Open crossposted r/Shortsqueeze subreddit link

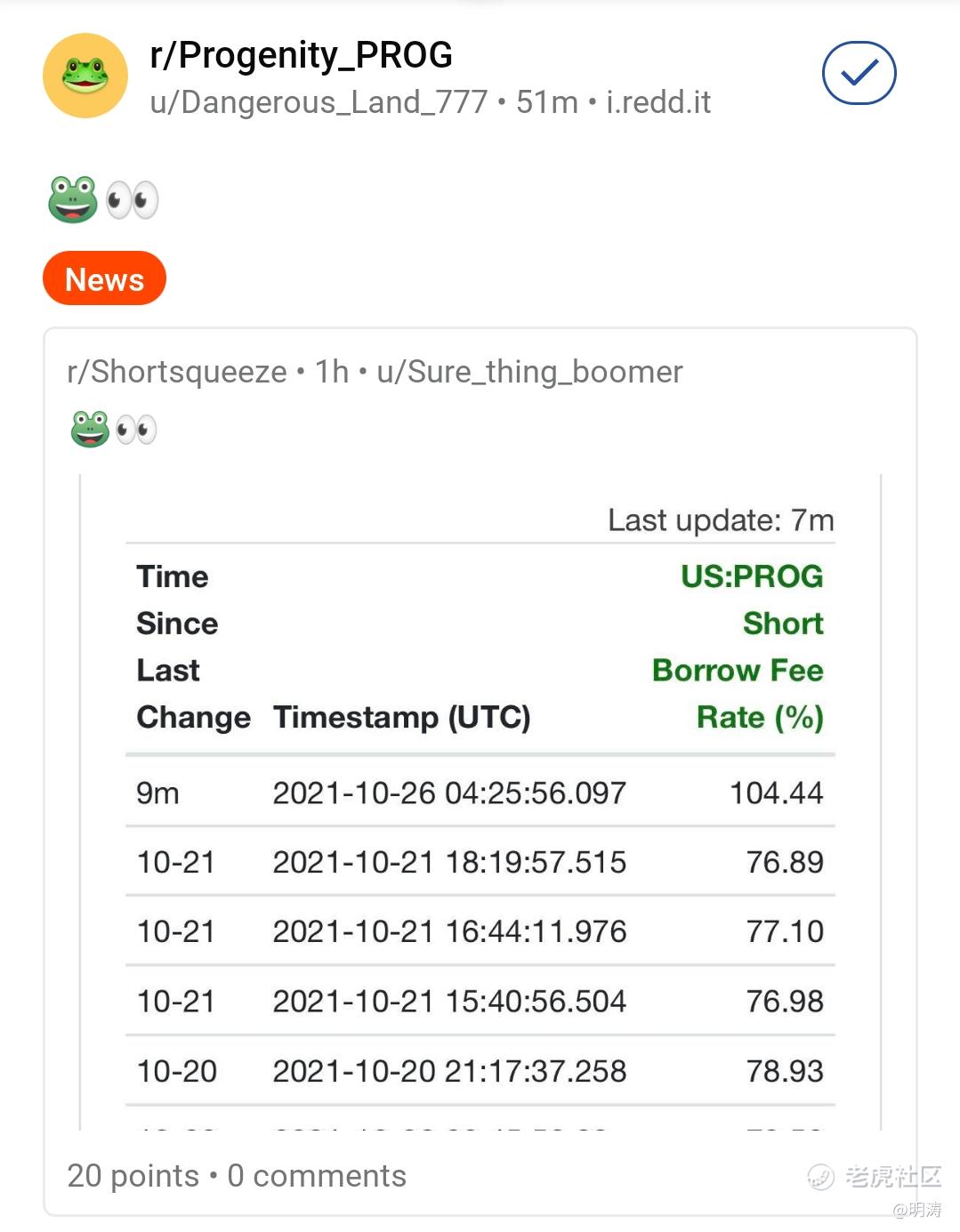pyautogui.click(x=177, y=372)
